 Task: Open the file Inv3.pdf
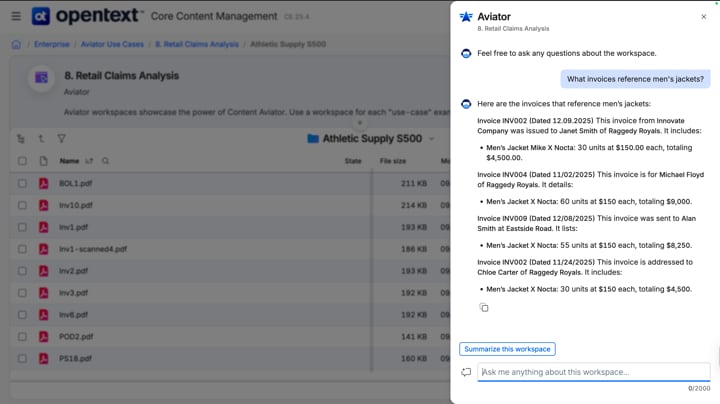(73, 293)
